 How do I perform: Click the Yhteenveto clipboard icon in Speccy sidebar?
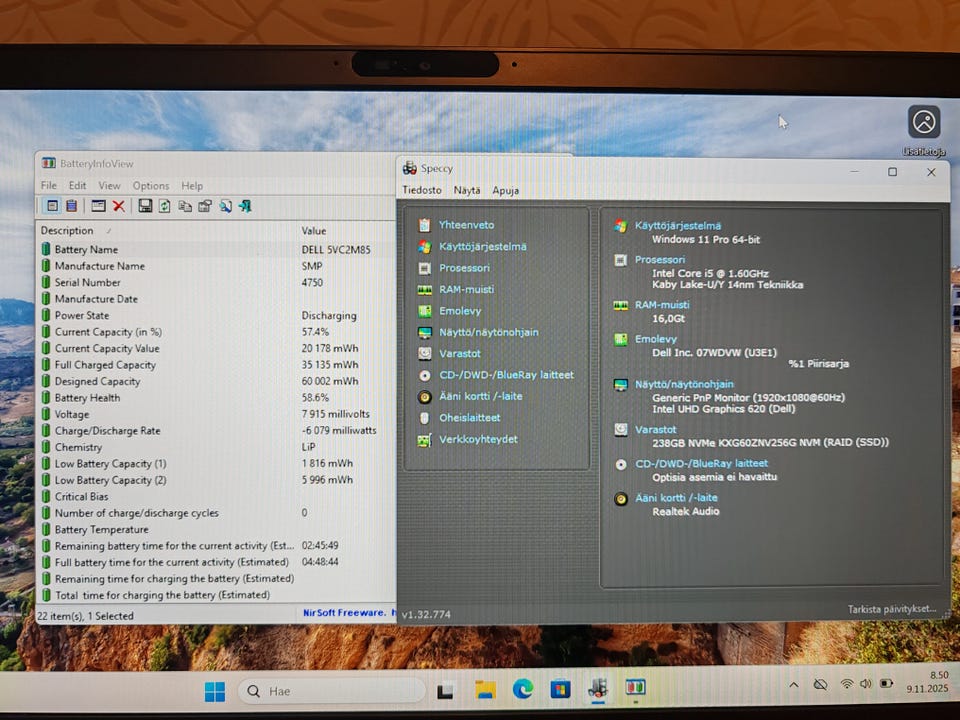[424, 225]
